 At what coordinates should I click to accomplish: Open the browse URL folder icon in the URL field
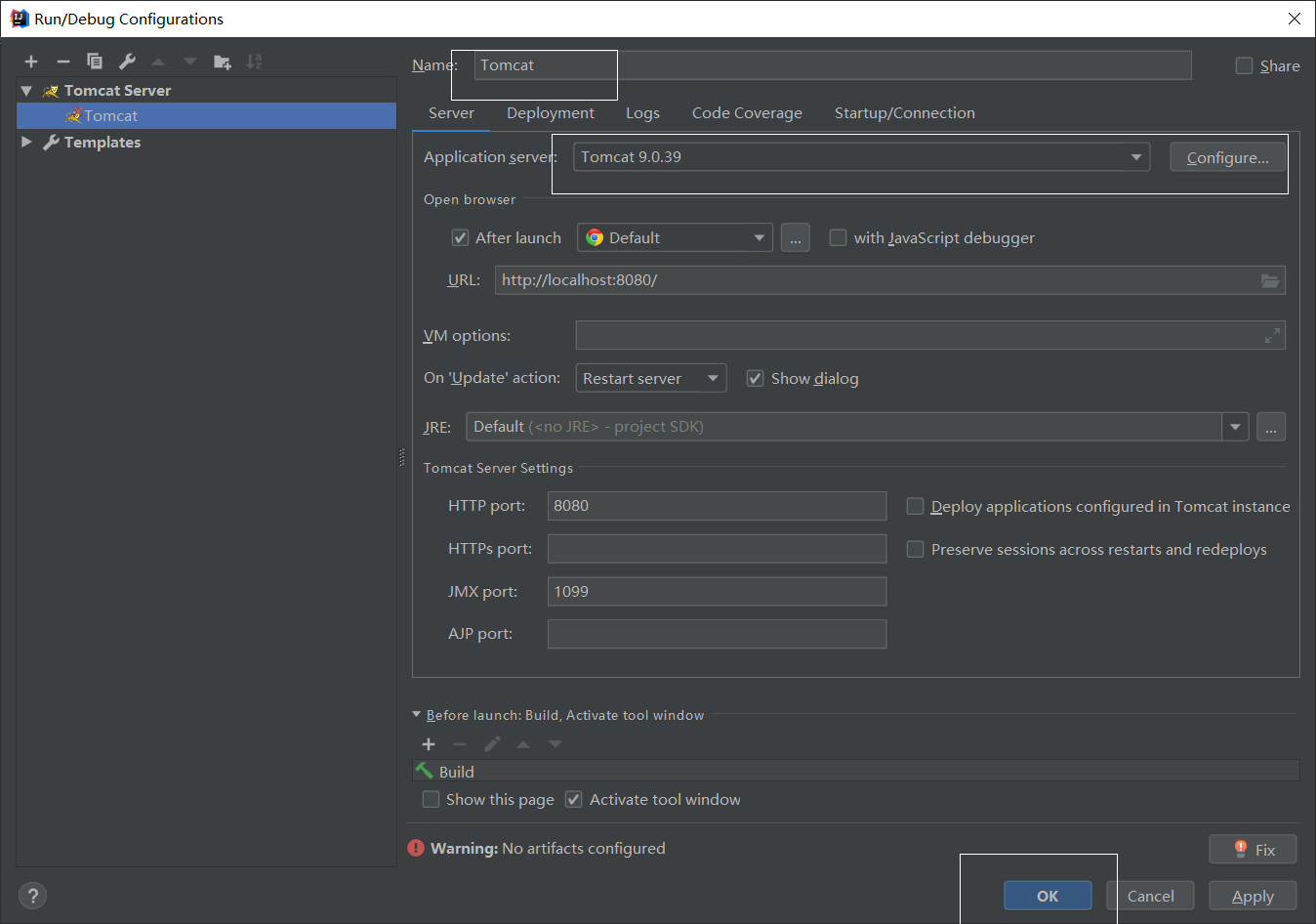(1269, 280)
